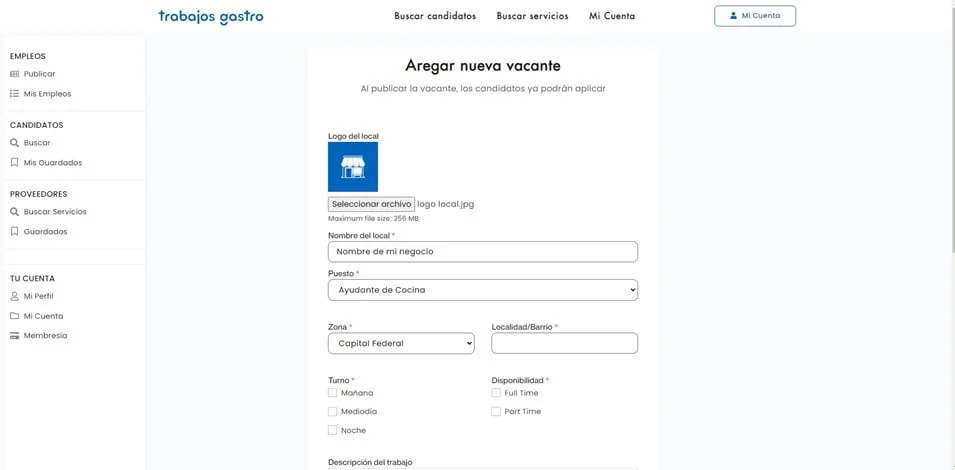Open the Guardados link under Proveedores

pos(46,232)
